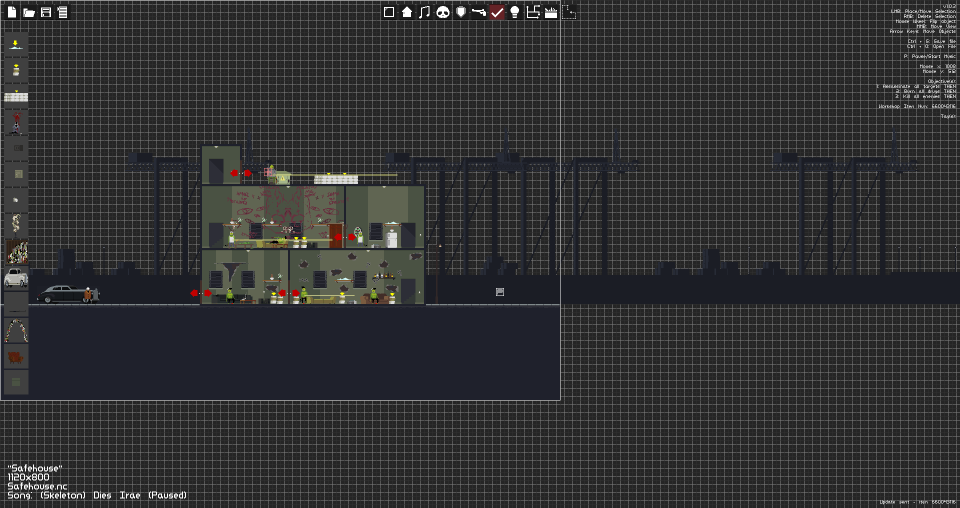
Task: Open the music note song settings icon
Action: 424,12
